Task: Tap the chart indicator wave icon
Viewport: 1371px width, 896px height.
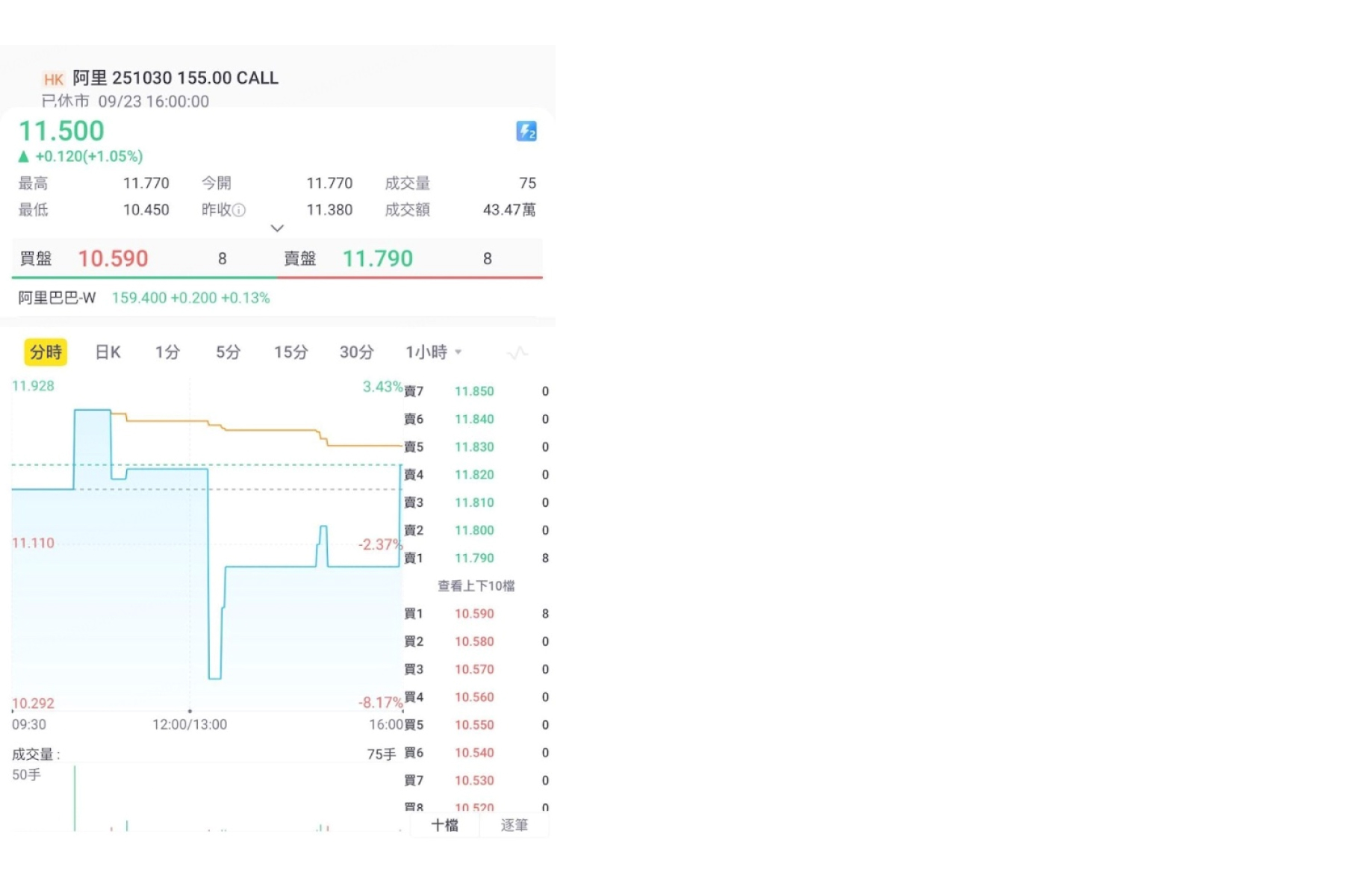Action: (x=517, y=352)
